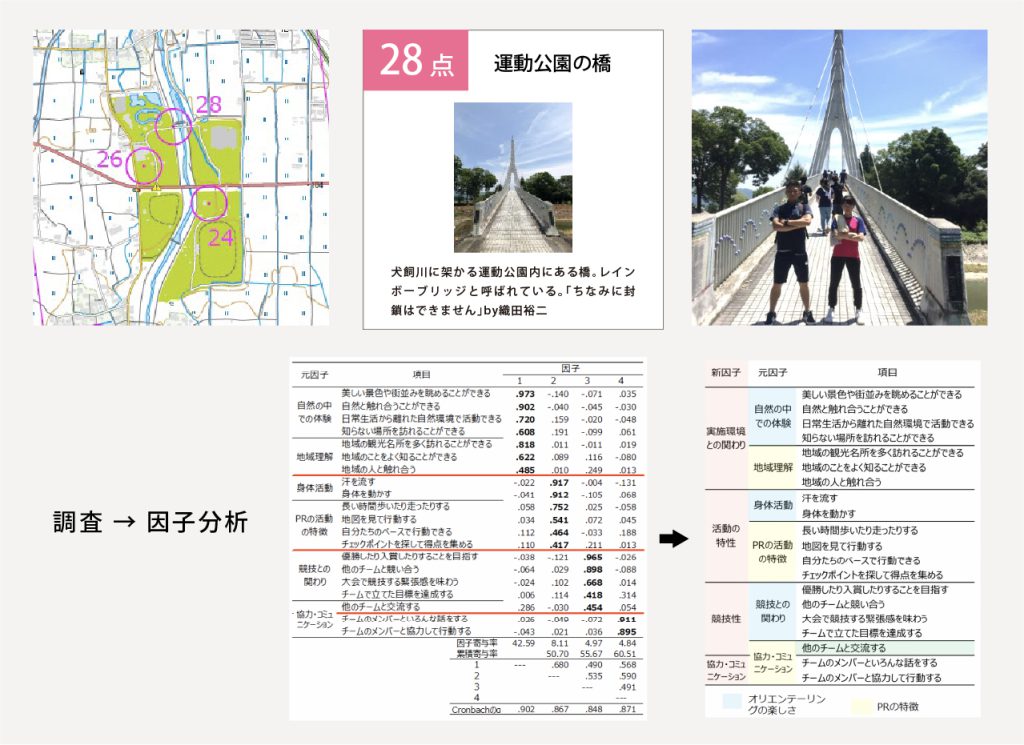Click the loading value '.668'
Viewport: 1024px width, 745px height.
pos(593,582)
